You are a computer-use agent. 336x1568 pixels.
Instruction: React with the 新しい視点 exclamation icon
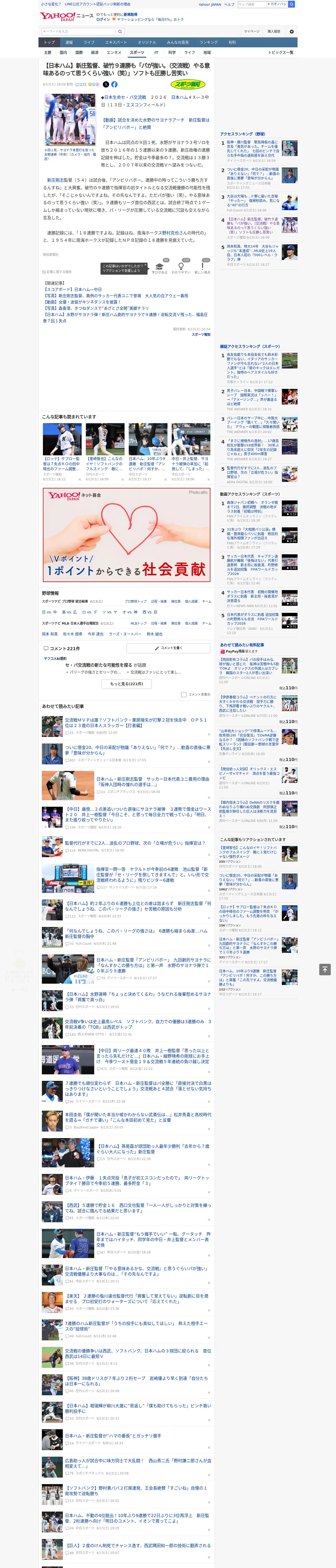(x=203, y=267)
